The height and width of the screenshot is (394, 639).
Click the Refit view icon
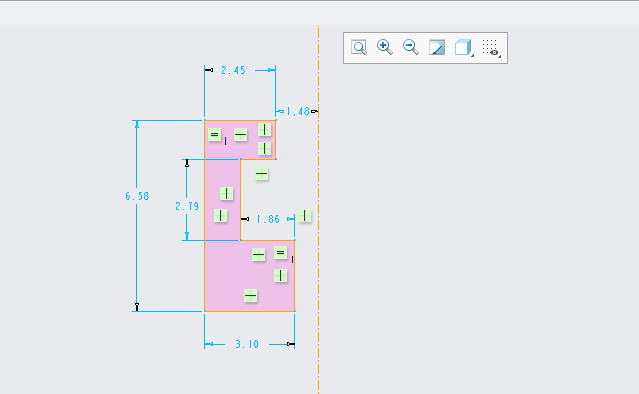pyautogui.click(x=359, y=48)
